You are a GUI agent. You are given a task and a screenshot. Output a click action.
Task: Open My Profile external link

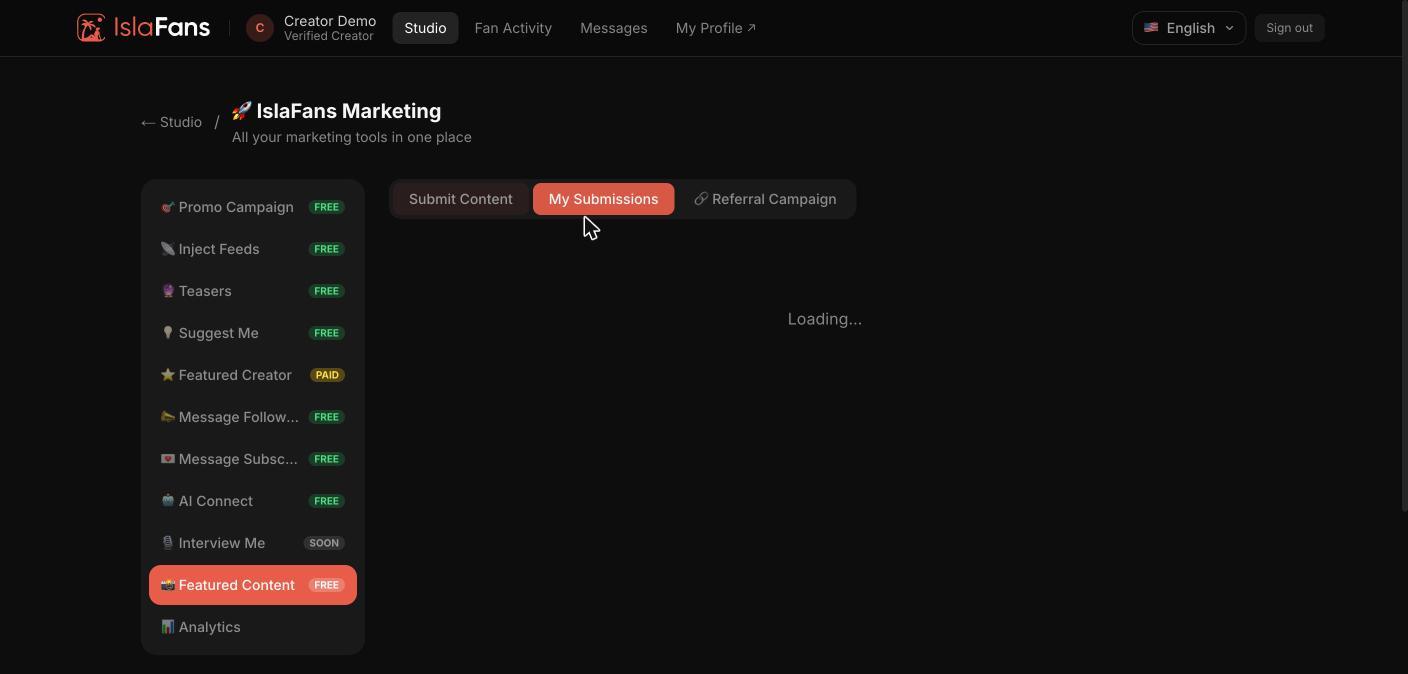[716, 28]
